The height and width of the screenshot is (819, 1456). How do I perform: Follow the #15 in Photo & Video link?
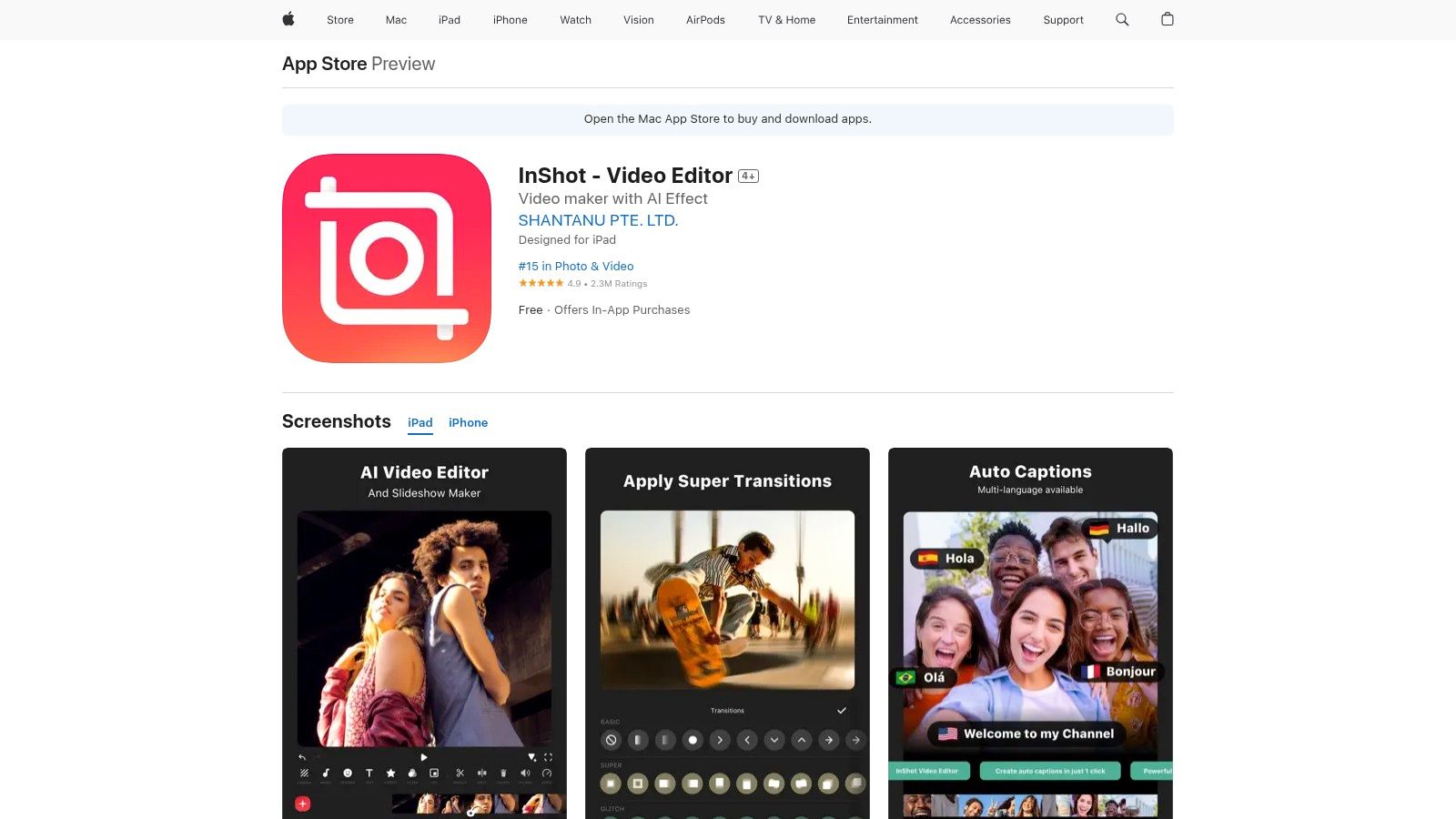[x=576, y=266]
